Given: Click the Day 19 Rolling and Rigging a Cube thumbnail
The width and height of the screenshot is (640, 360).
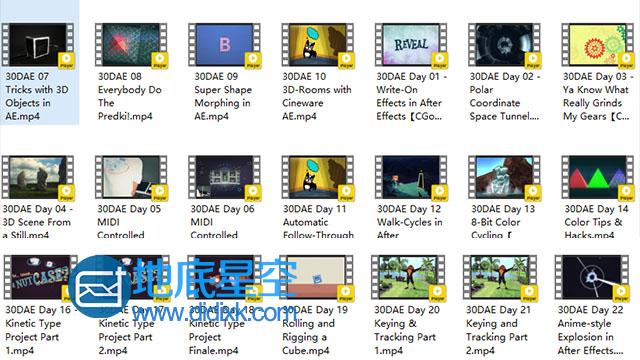Looking at the screenshot, I should click(x=316, y=278).
